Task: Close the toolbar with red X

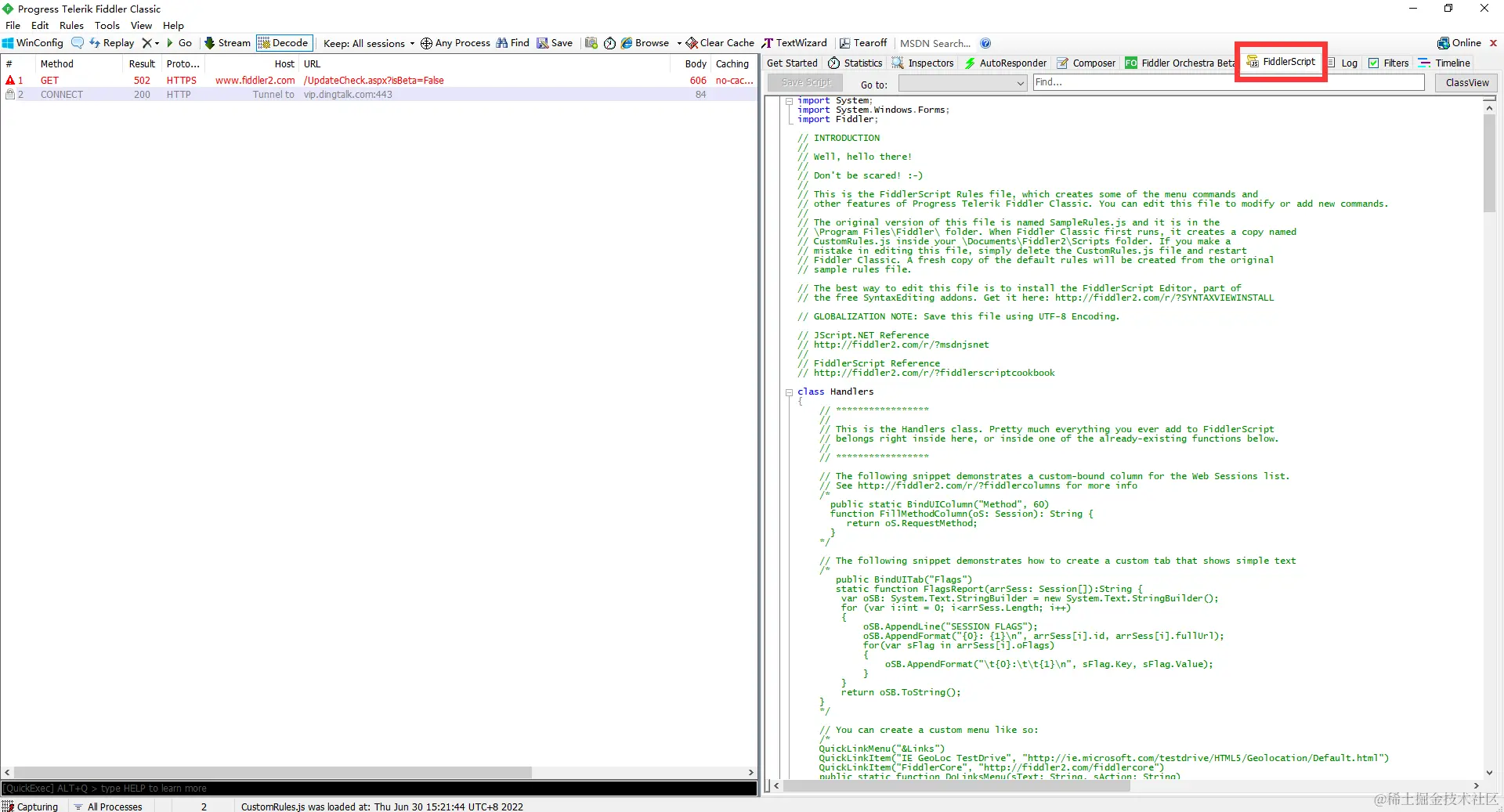Action: click(1493, 43)
